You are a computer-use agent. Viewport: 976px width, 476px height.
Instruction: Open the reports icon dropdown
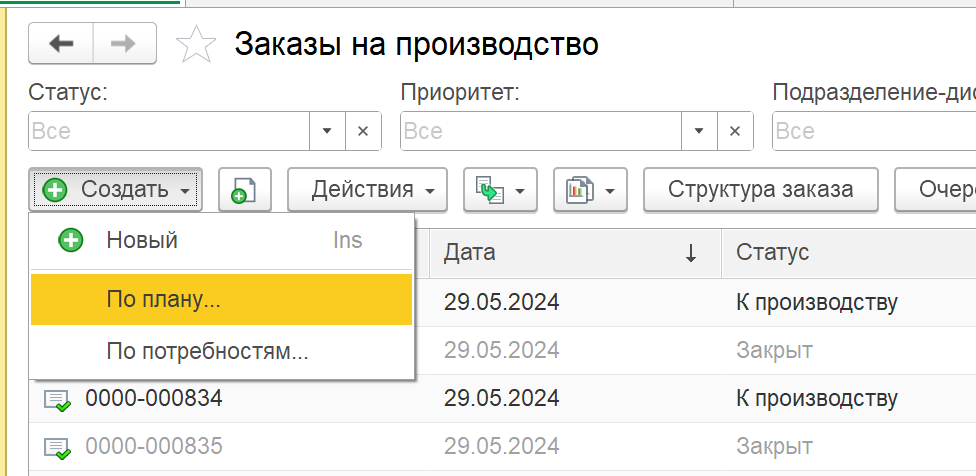pyautogui.click(x=590, y=189)
